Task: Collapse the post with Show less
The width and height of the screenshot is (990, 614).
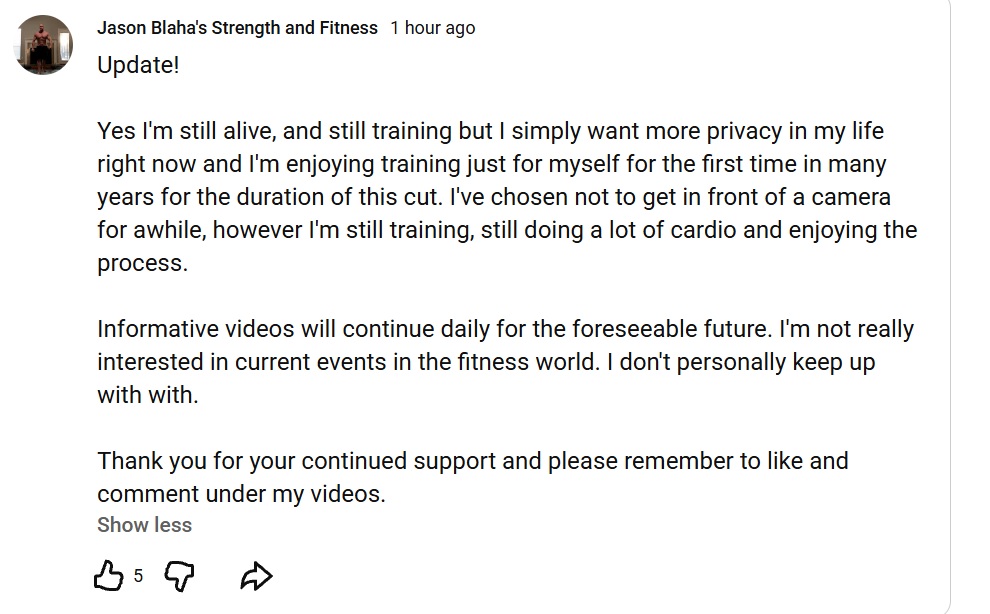Action: (145, 525)
